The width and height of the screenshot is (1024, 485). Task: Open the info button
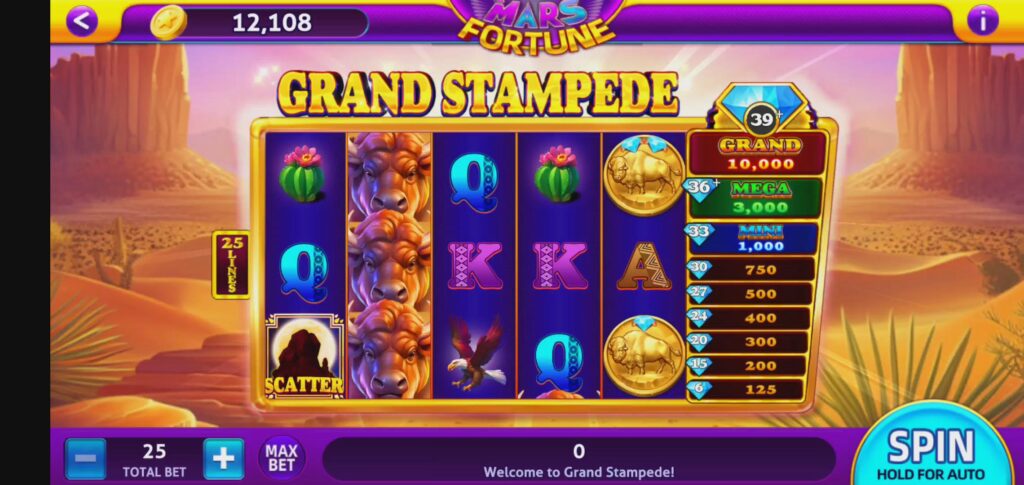(x=982, y=22)
